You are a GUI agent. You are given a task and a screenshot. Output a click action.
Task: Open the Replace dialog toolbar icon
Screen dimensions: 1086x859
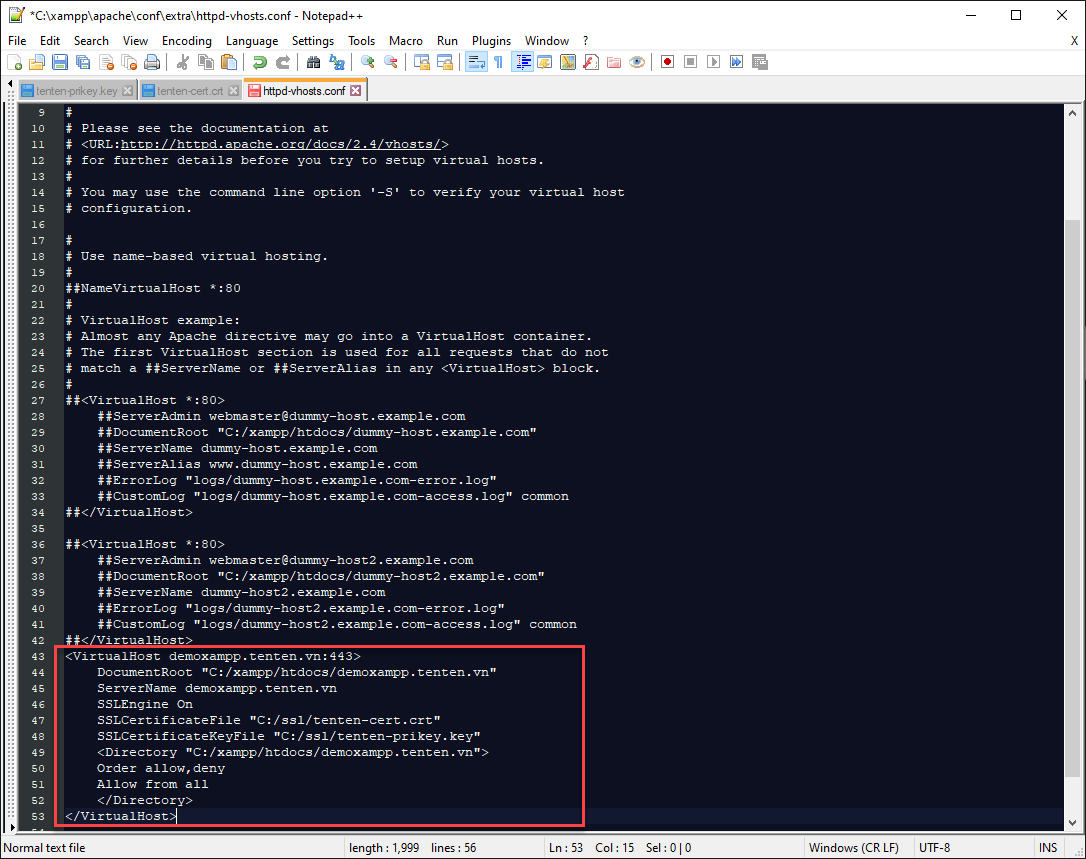337,62
